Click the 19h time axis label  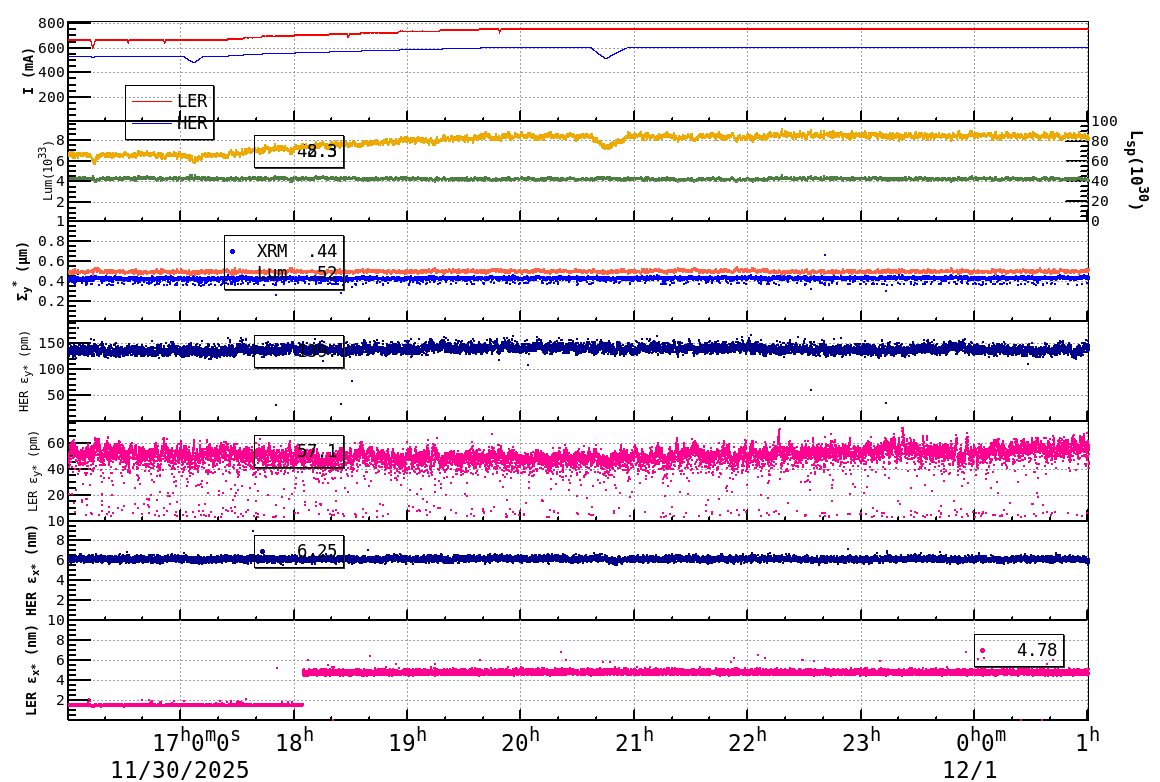[408, 741]
